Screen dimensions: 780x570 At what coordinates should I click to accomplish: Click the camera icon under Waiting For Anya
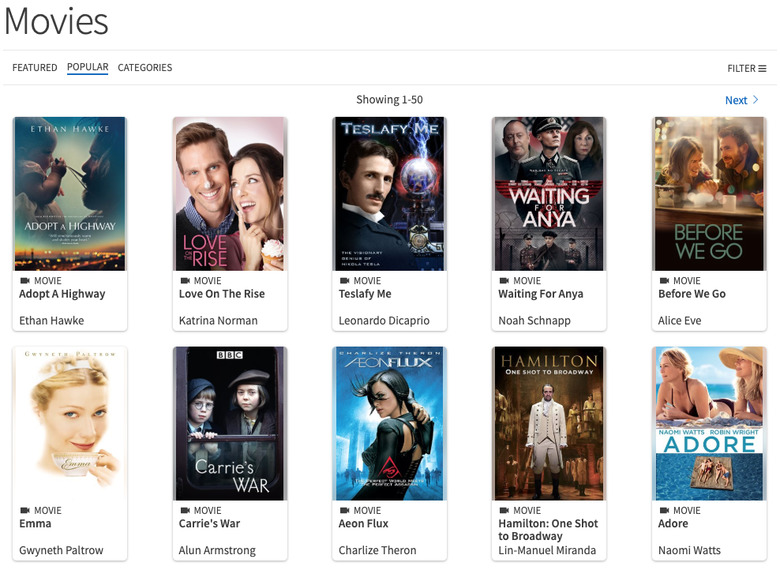[x=504, y=281]
